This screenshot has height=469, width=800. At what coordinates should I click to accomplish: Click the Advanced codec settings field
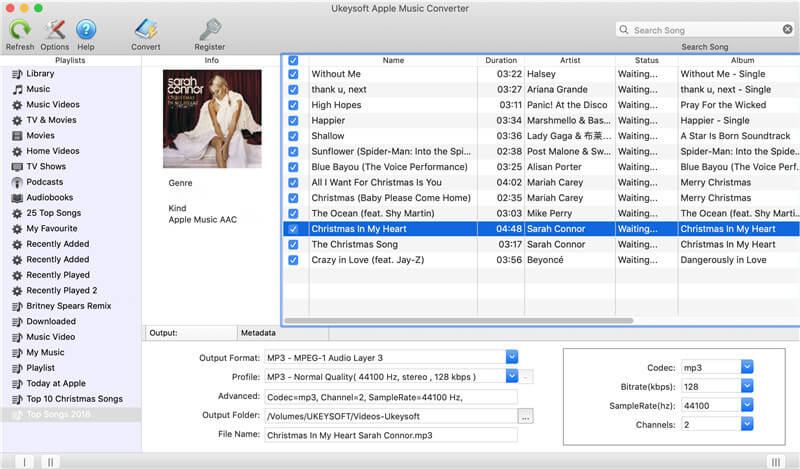coord(391,397)
